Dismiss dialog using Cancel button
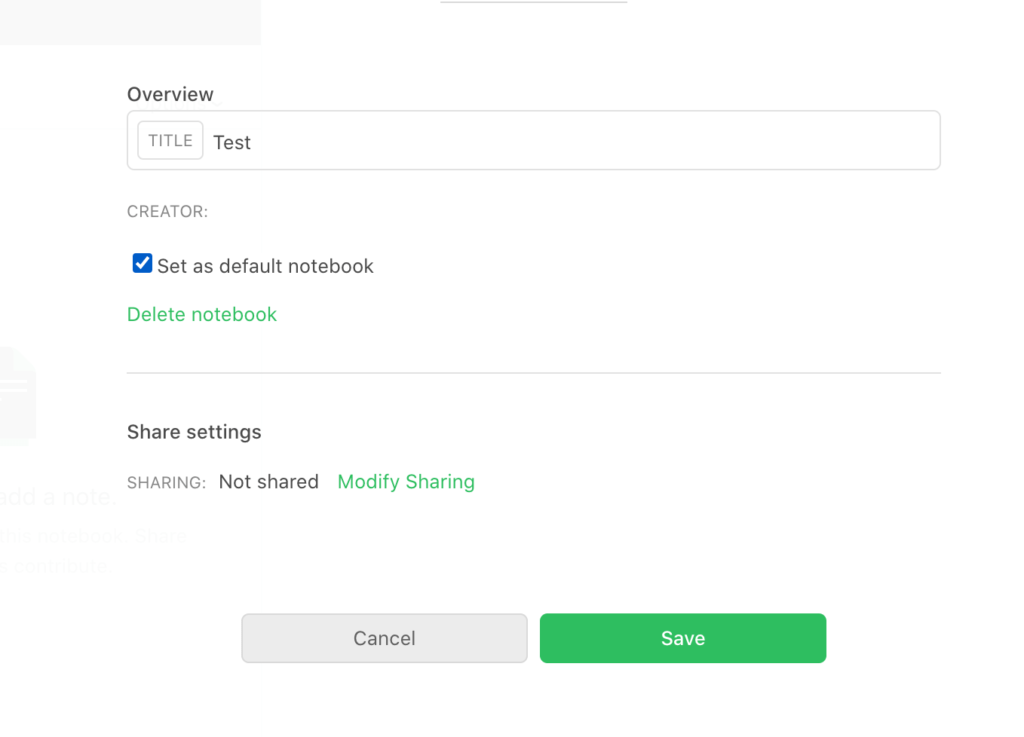The image size is (1024, 737). coord(384,638)
